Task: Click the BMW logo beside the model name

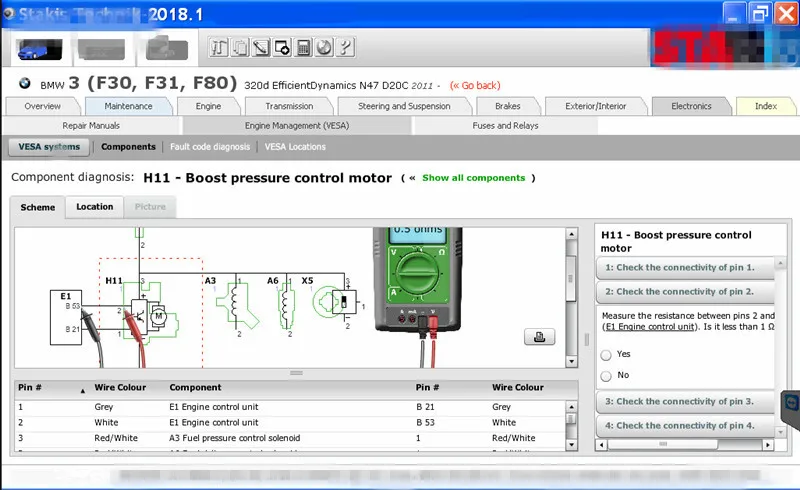Action: point(24,83)
